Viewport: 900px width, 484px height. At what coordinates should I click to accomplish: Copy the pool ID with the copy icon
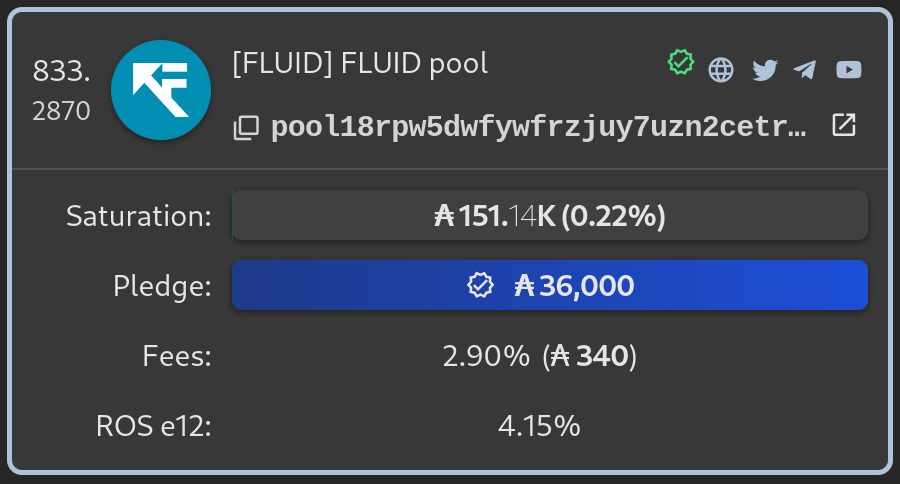246,127
